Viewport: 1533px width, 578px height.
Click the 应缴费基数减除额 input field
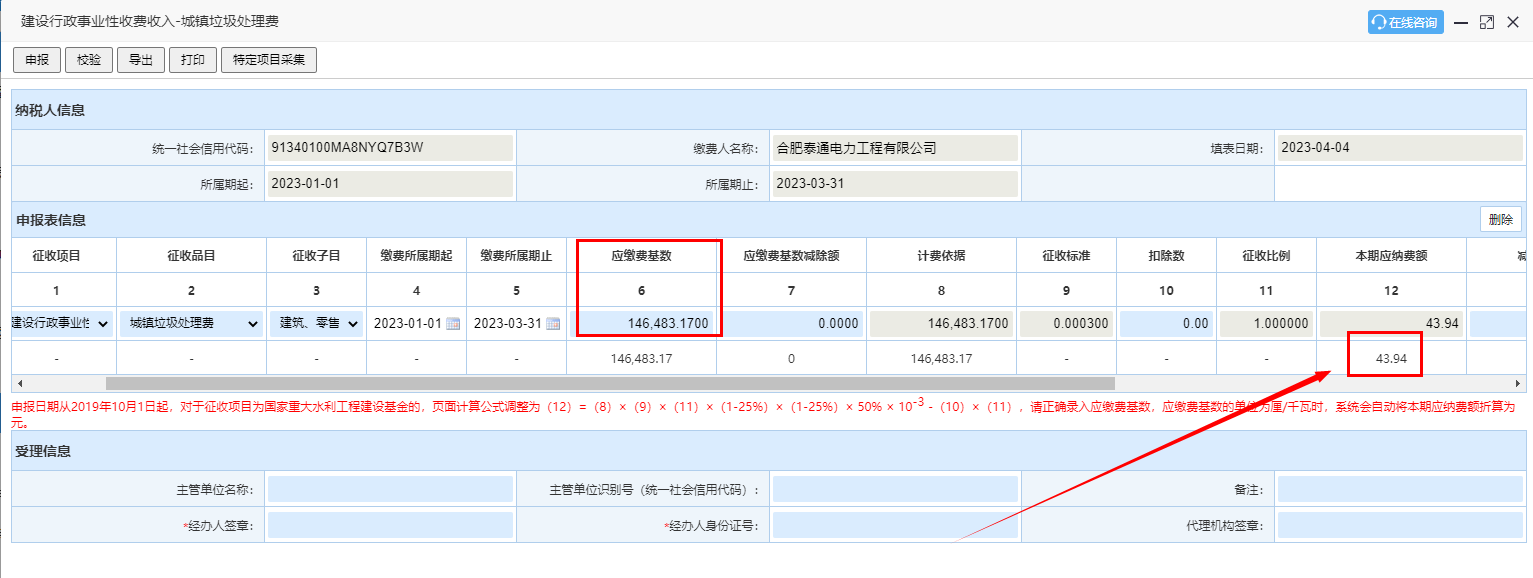(791, 324)
